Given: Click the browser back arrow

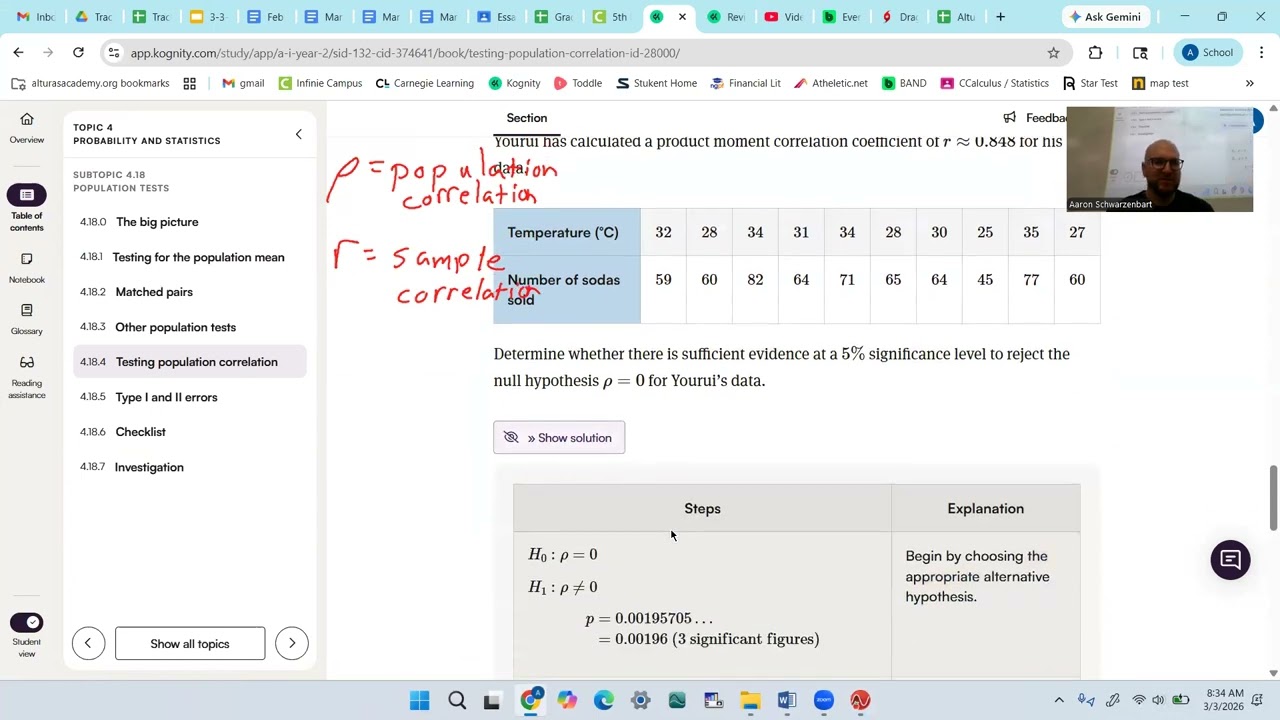Looking at the screenshot, I should [x=18, y=52].
